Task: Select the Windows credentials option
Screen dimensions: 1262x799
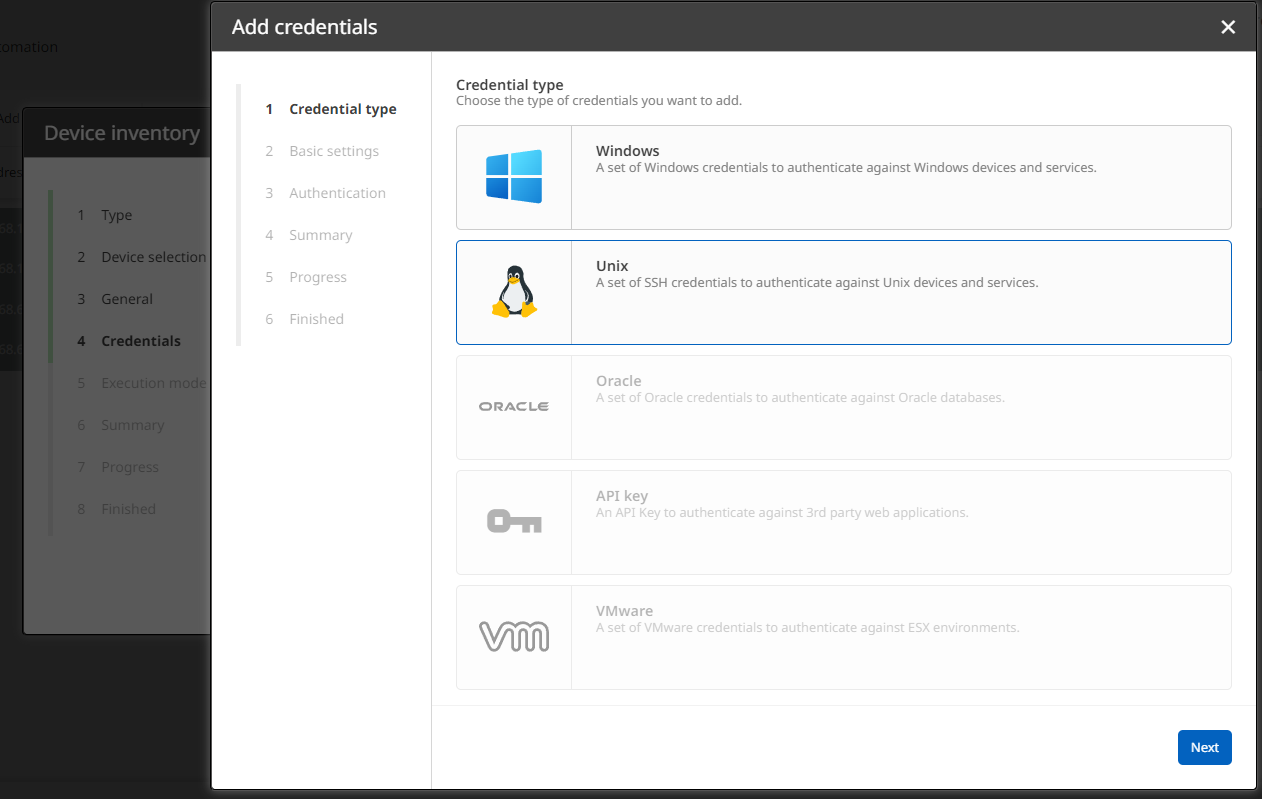Action: [843, 175]
